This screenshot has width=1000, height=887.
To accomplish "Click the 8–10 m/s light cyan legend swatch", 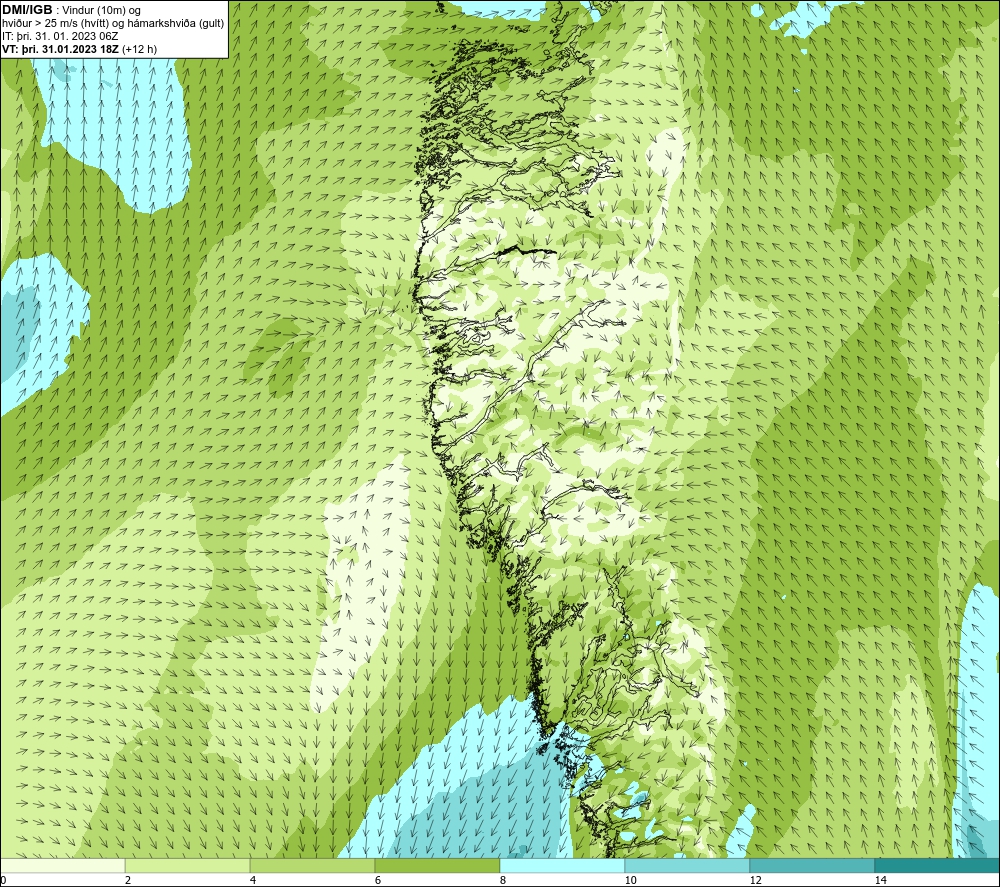I will coord(562,865).
